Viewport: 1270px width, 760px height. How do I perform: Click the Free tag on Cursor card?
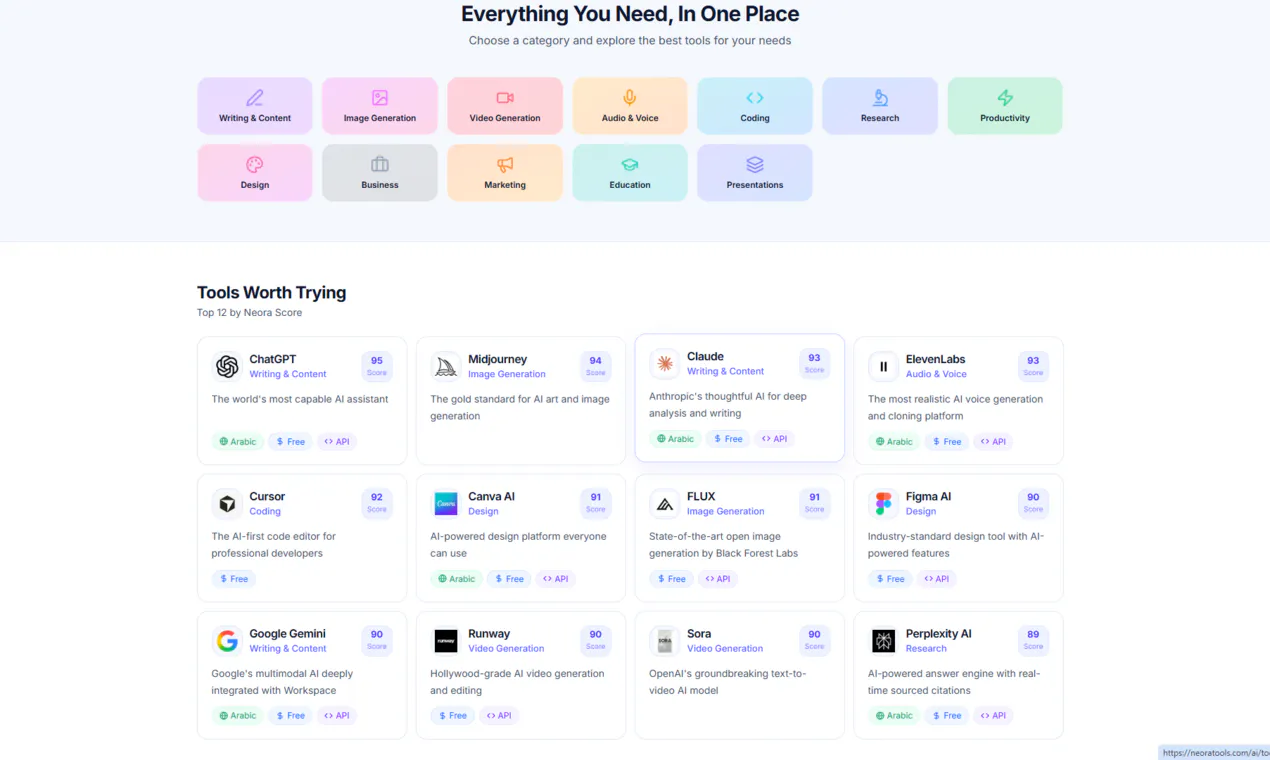[x=234, y=578]
